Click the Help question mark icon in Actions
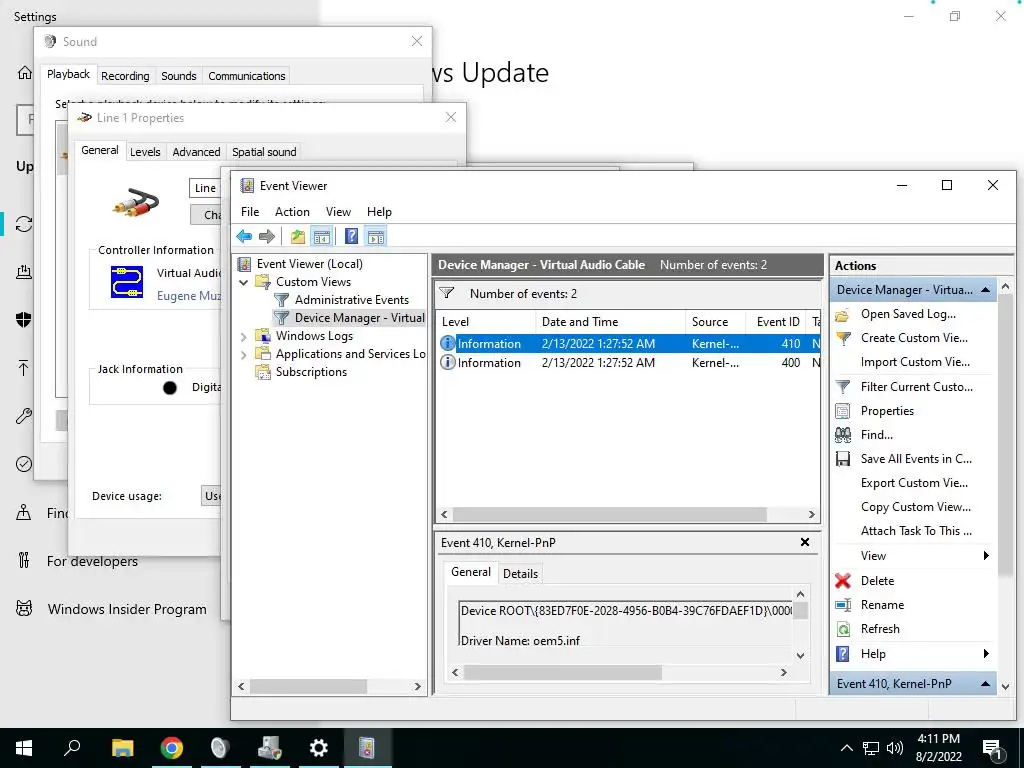This screenshot has height=768, width=1024. 842,654
